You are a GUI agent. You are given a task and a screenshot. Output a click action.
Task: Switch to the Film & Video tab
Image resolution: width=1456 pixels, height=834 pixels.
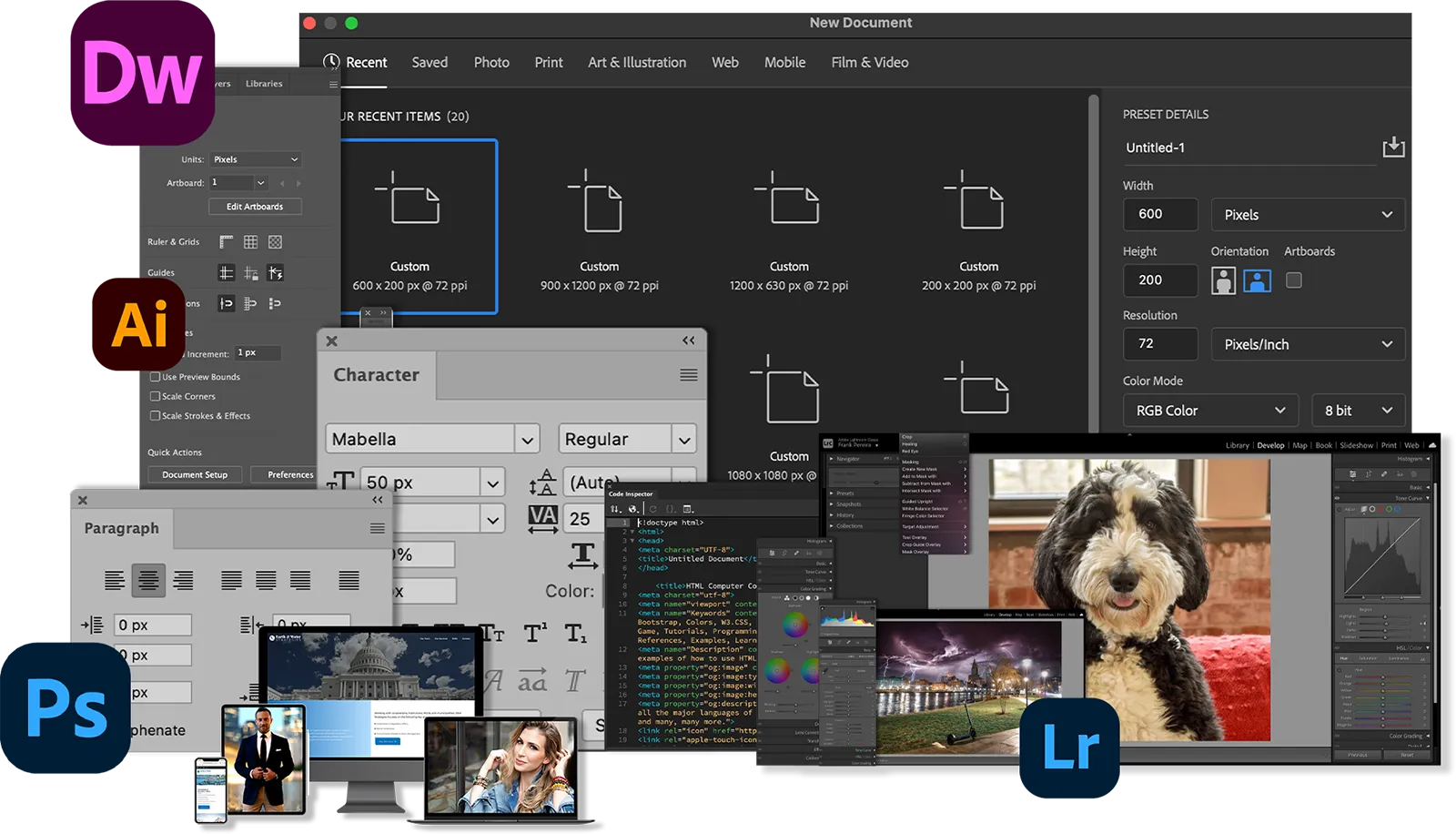coord(870,62)
